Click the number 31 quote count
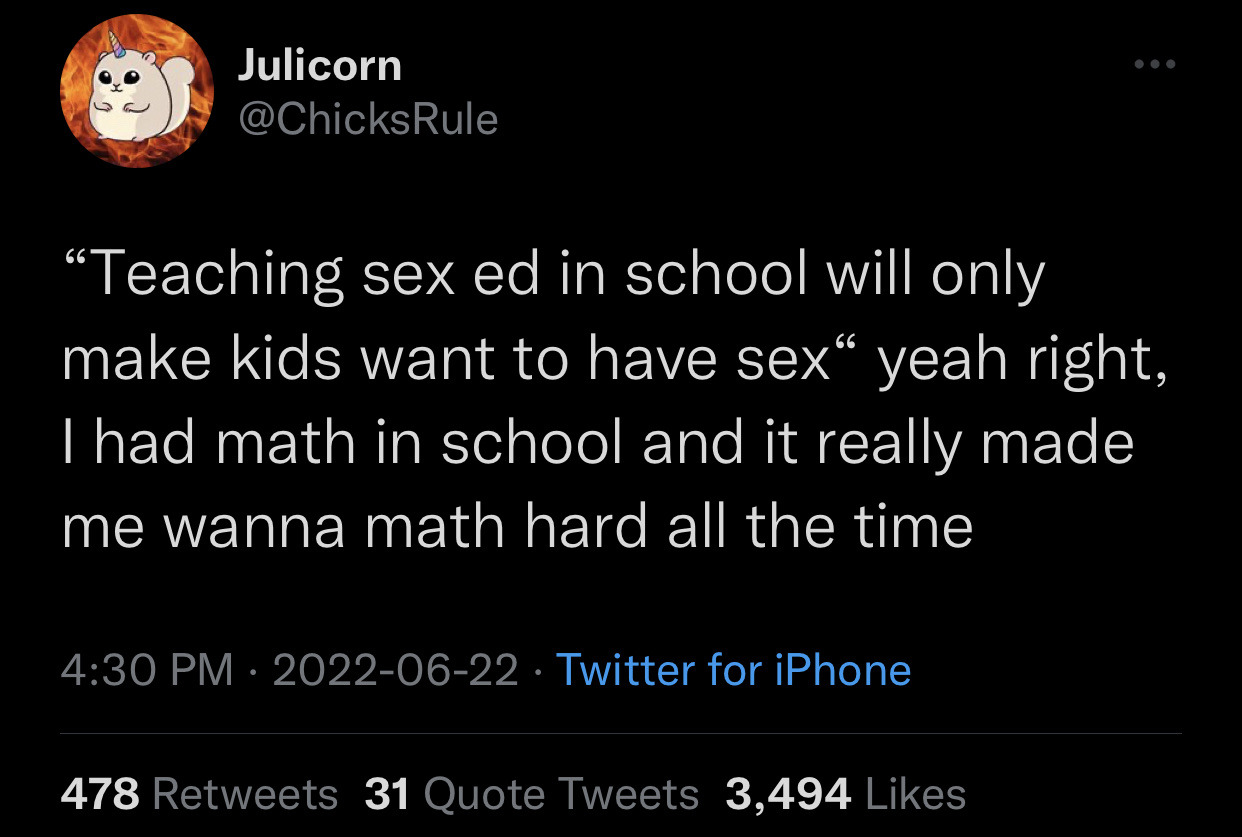The image size is (1242, 837). tap(389, 795)
